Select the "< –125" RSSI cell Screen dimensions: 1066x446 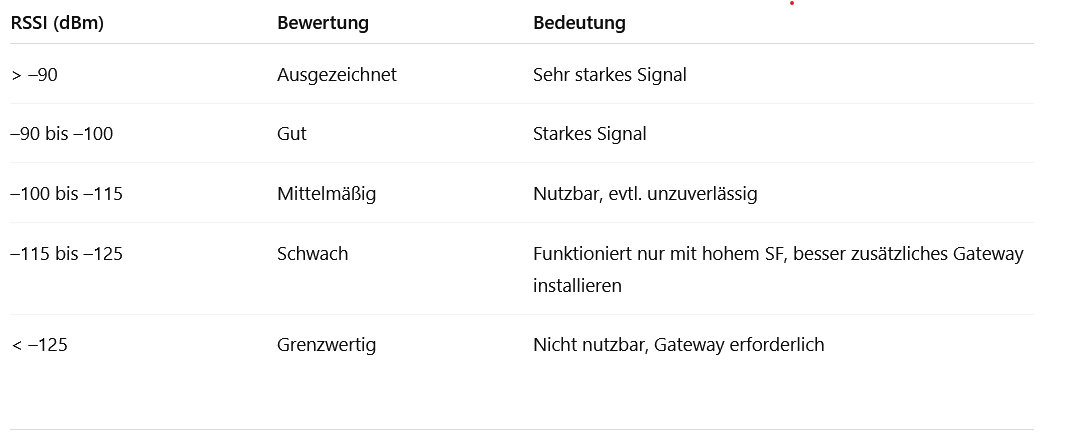pos(38,345)
